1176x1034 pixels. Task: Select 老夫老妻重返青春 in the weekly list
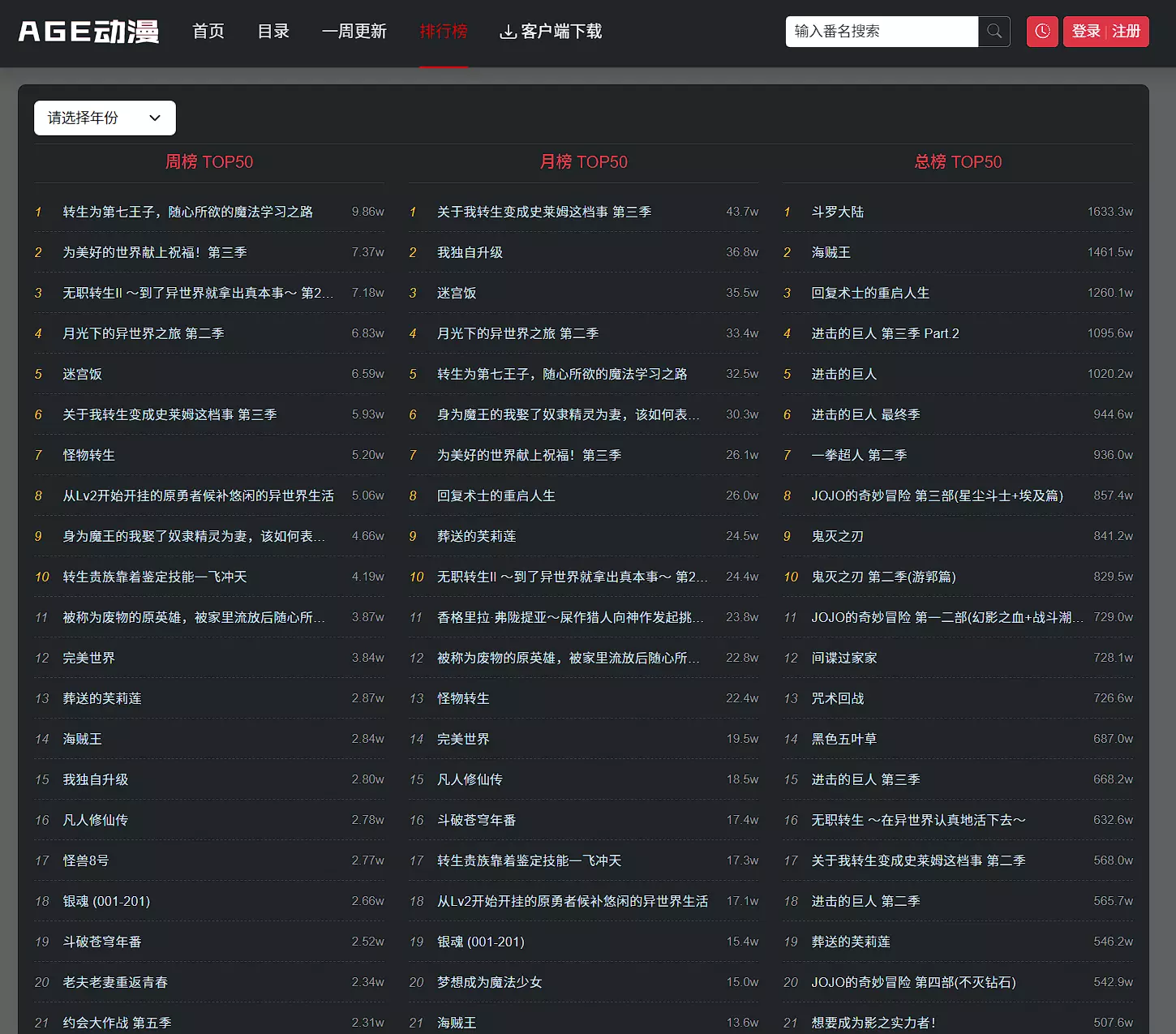(115, 982)
